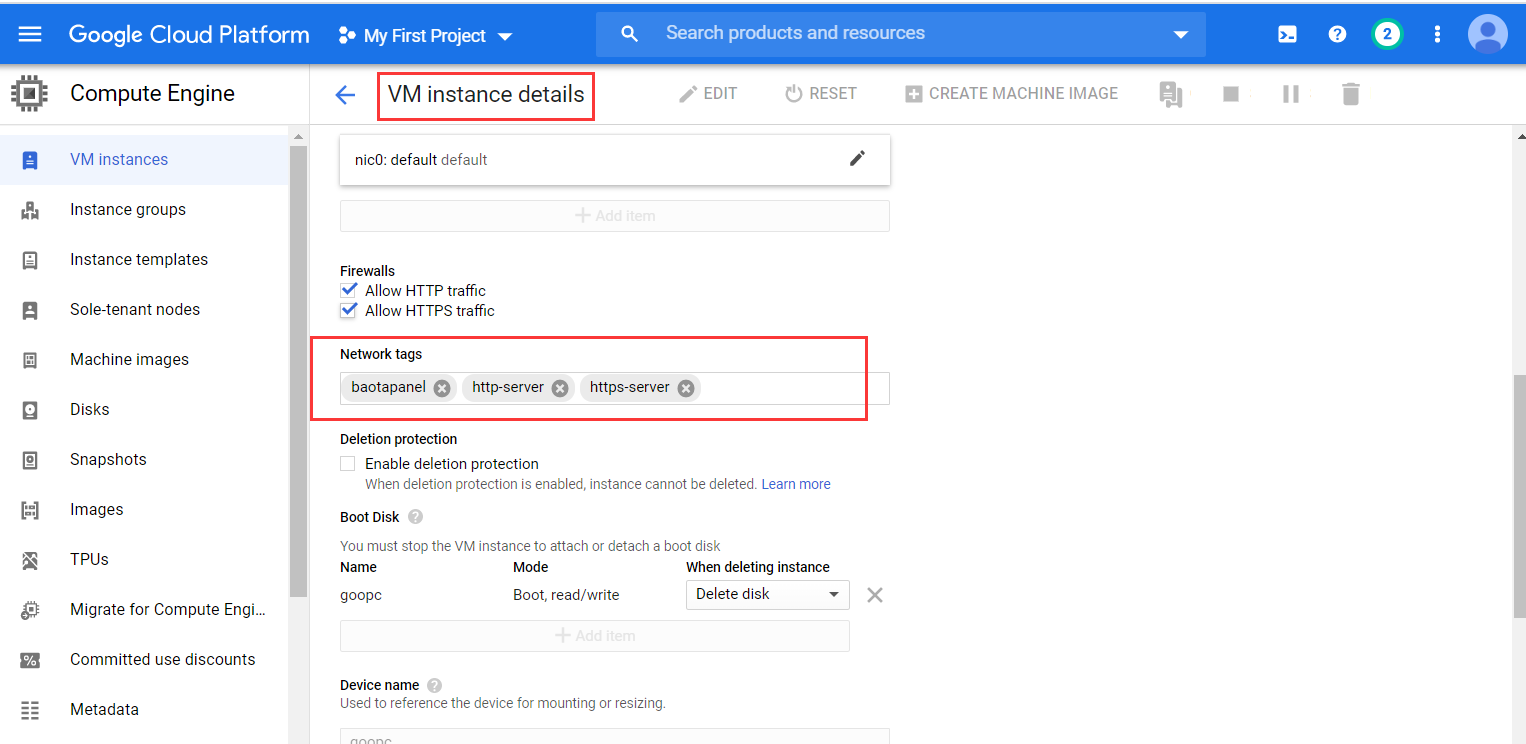Open Snapshots in the sidebar
Viewport: 1526px width, 744px height.
108,460
